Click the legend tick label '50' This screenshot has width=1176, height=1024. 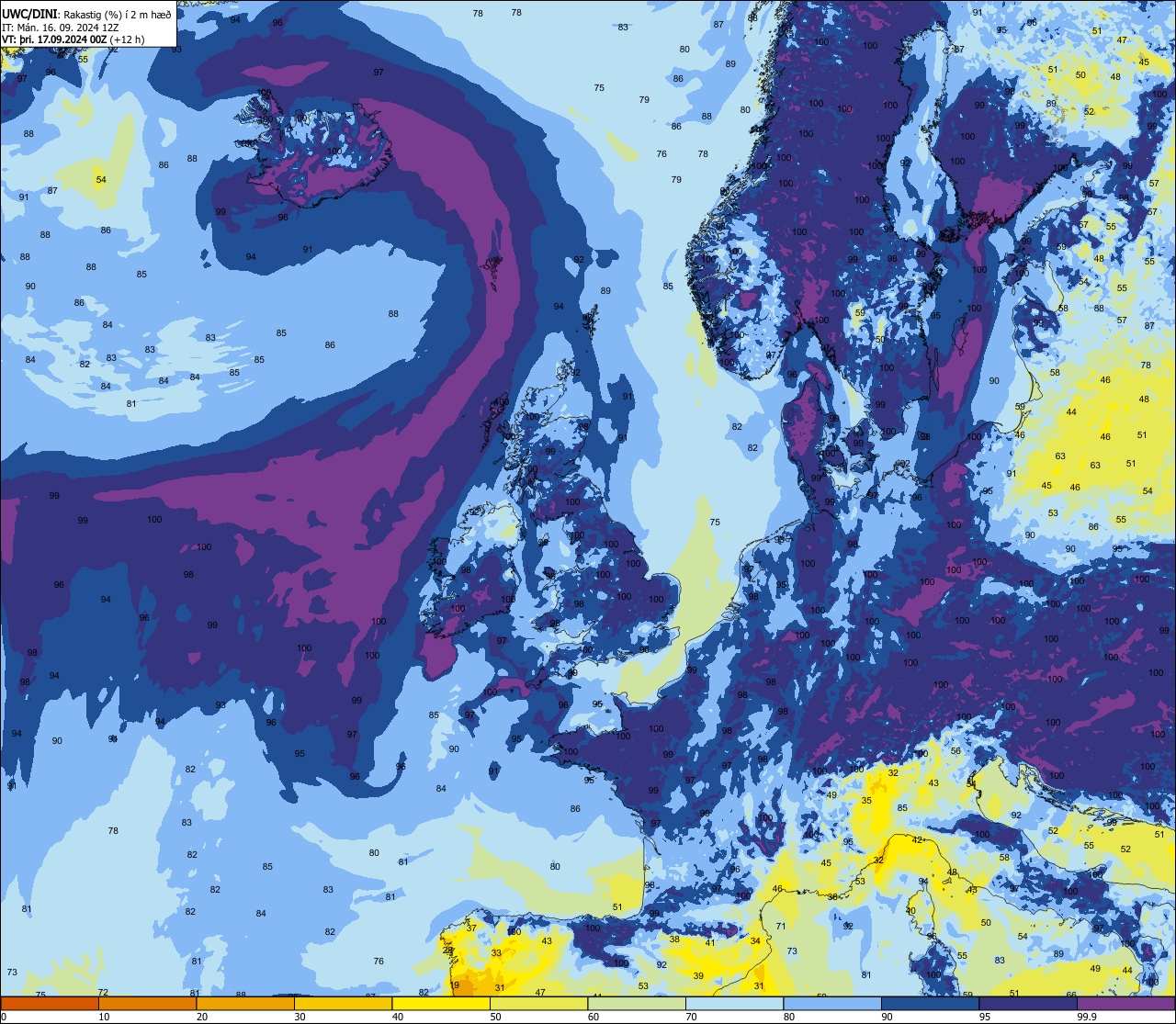(495, 1017)
